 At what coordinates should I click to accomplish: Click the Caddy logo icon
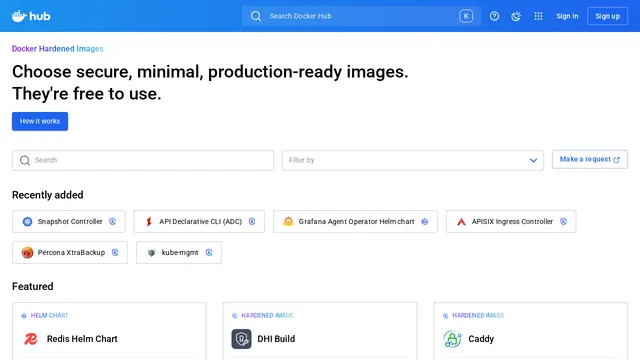[x=452, y=339]
